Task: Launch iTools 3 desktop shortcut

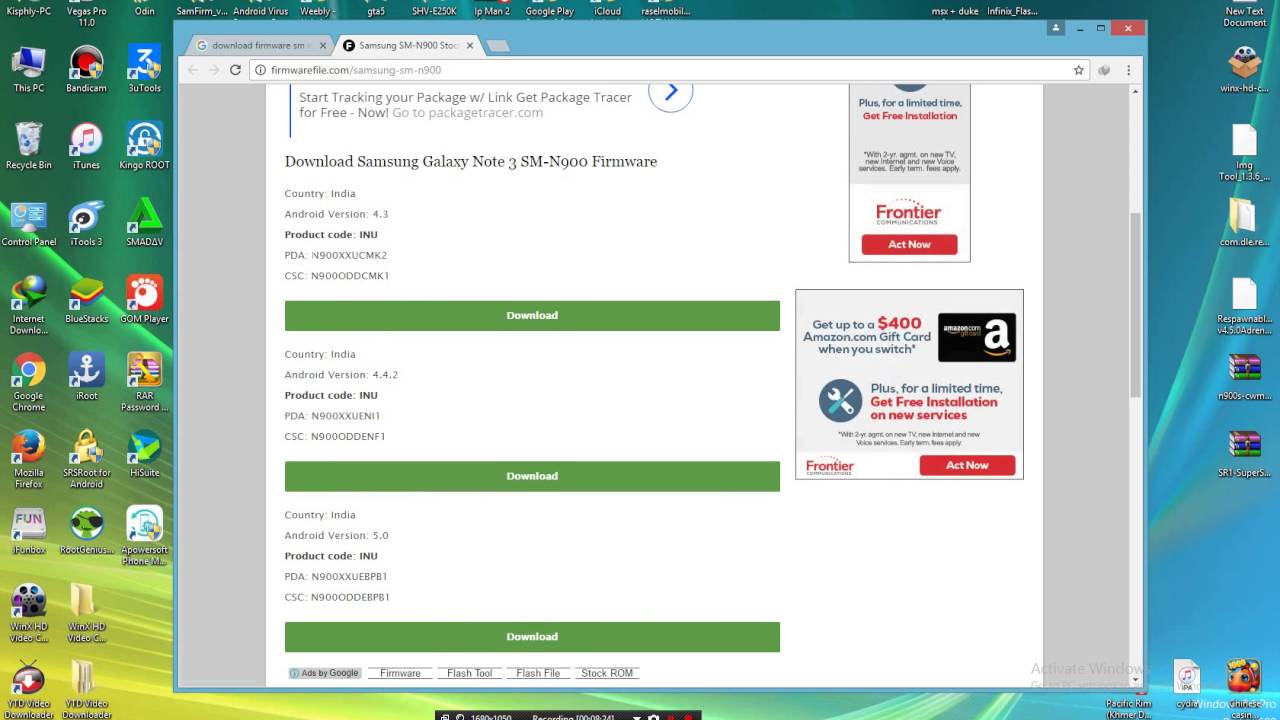Action: tap(86, 223)
